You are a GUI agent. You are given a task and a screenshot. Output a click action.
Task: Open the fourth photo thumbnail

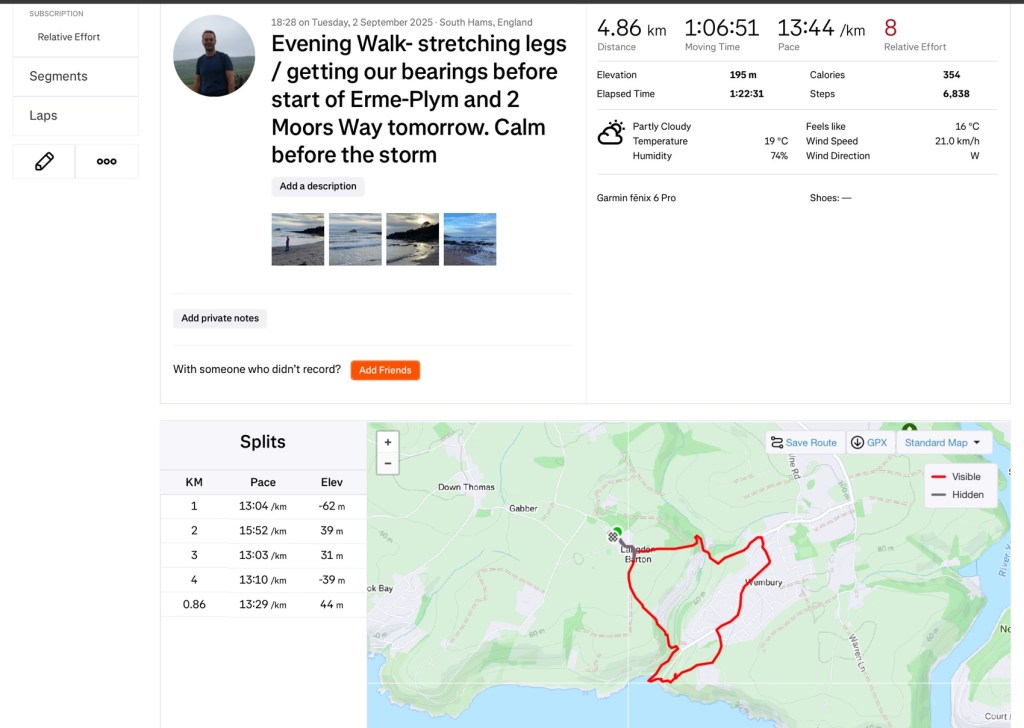470,239
